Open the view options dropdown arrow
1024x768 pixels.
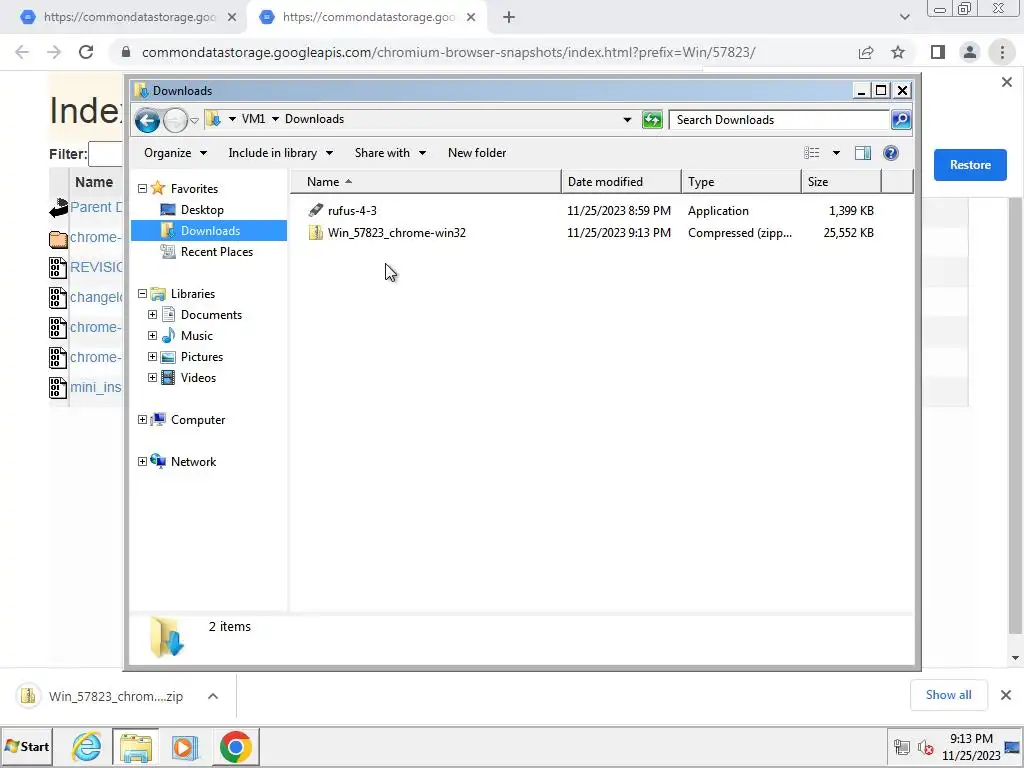[836, 153]
